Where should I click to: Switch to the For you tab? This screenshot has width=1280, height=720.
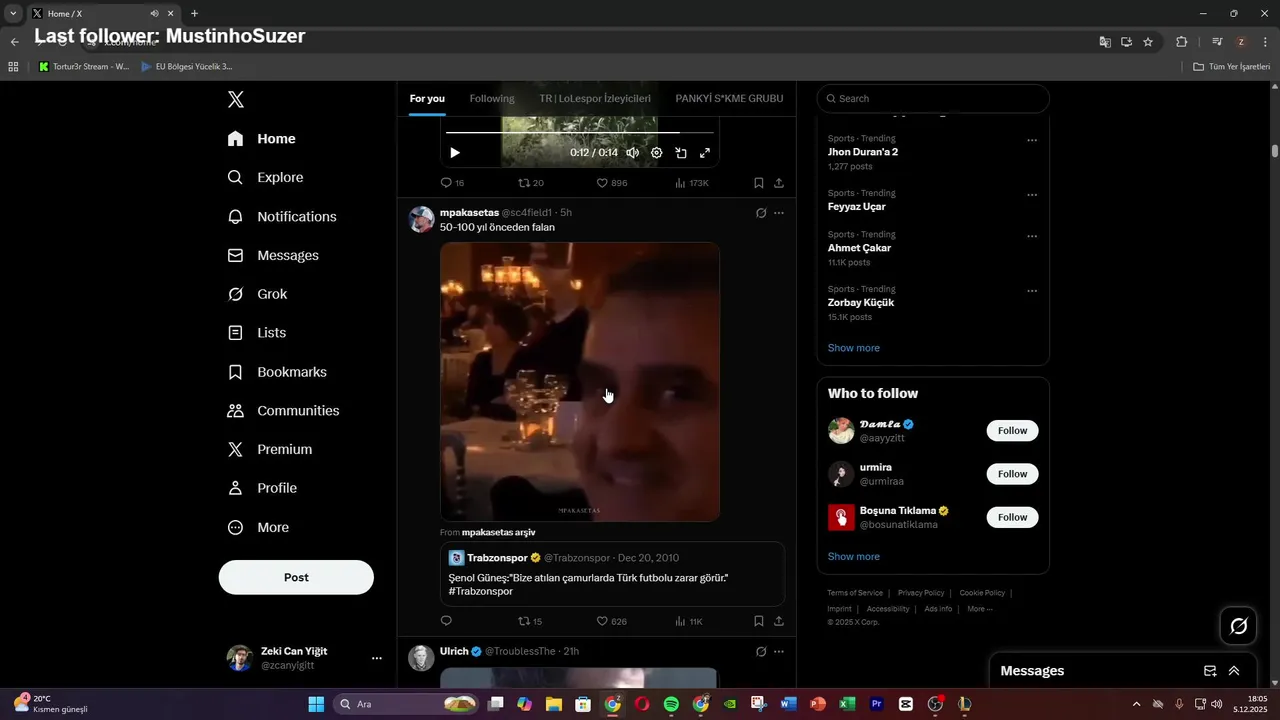coord(427,98)
